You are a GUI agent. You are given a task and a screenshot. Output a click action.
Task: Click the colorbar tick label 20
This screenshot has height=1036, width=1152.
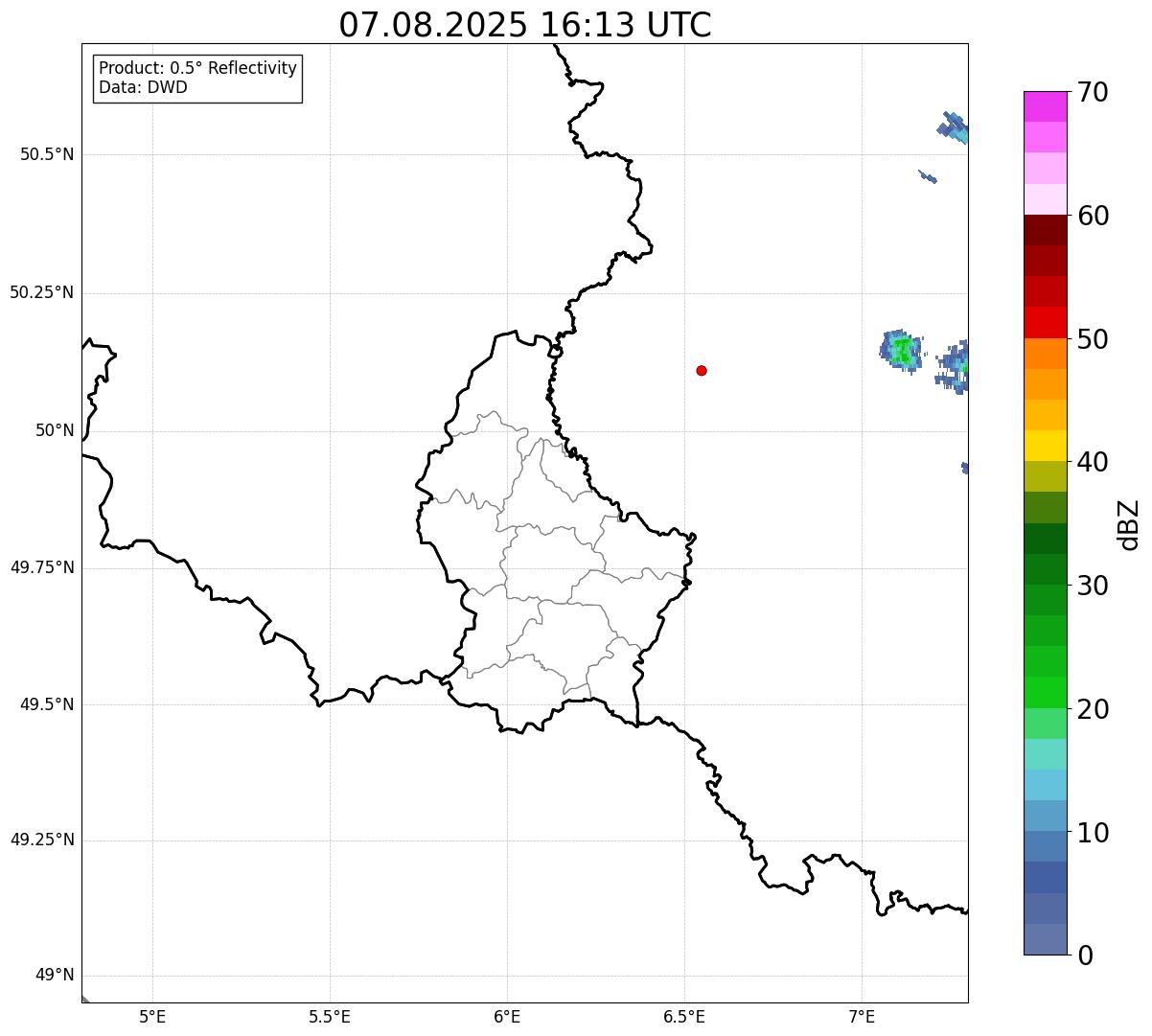click(1093, 709)
